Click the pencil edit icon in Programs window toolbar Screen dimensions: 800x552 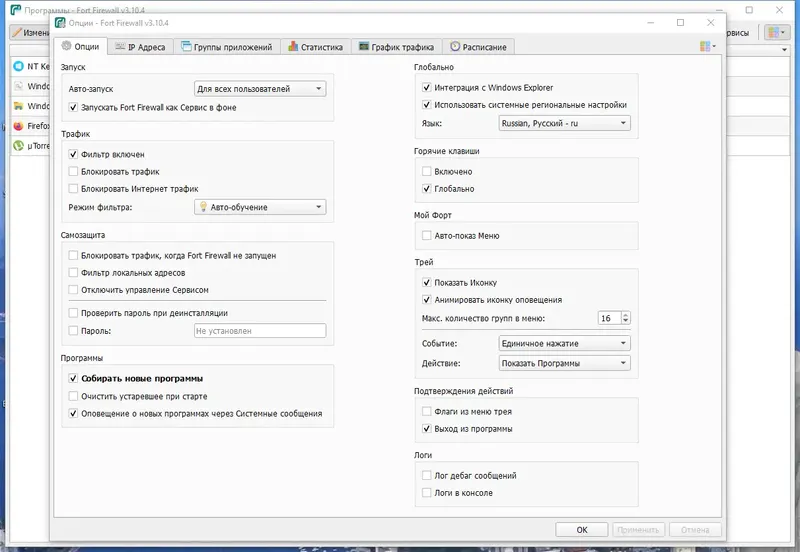[17, 32]
